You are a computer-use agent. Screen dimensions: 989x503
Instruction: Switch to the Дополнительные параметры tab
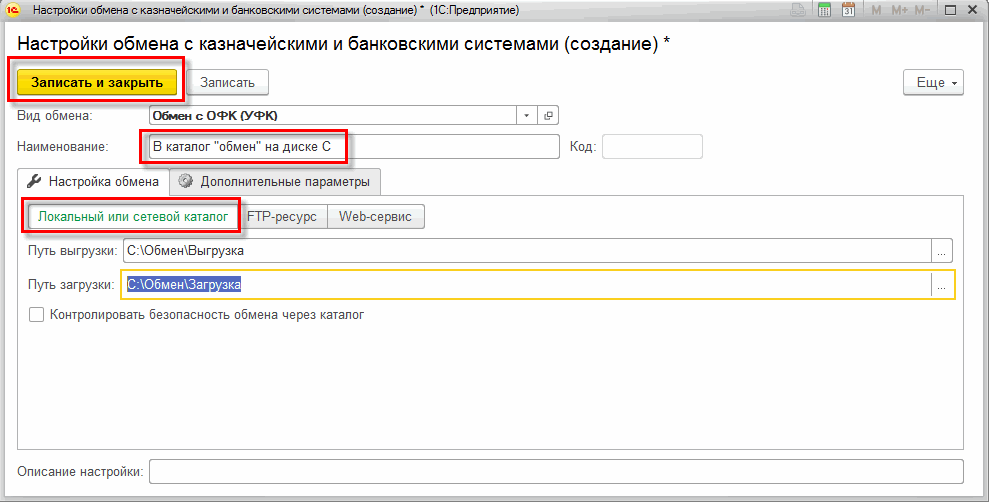[275, 182]
